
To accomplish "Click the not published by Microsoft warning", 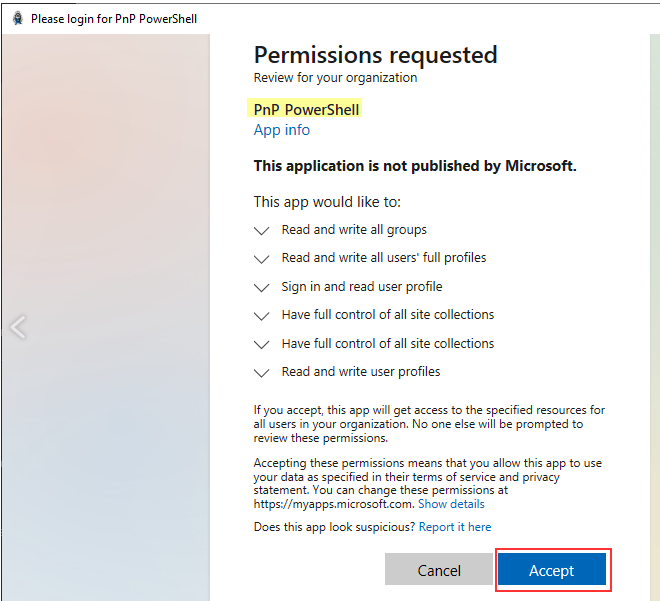I will [x=415, y=166].
